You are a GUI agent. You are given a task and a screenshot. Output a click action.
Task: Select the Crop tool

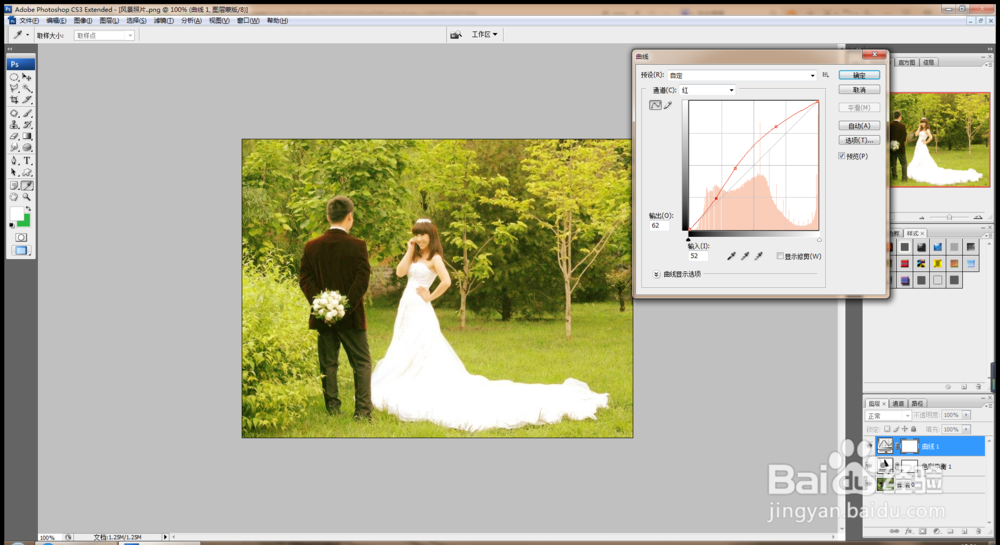point(14,99)
